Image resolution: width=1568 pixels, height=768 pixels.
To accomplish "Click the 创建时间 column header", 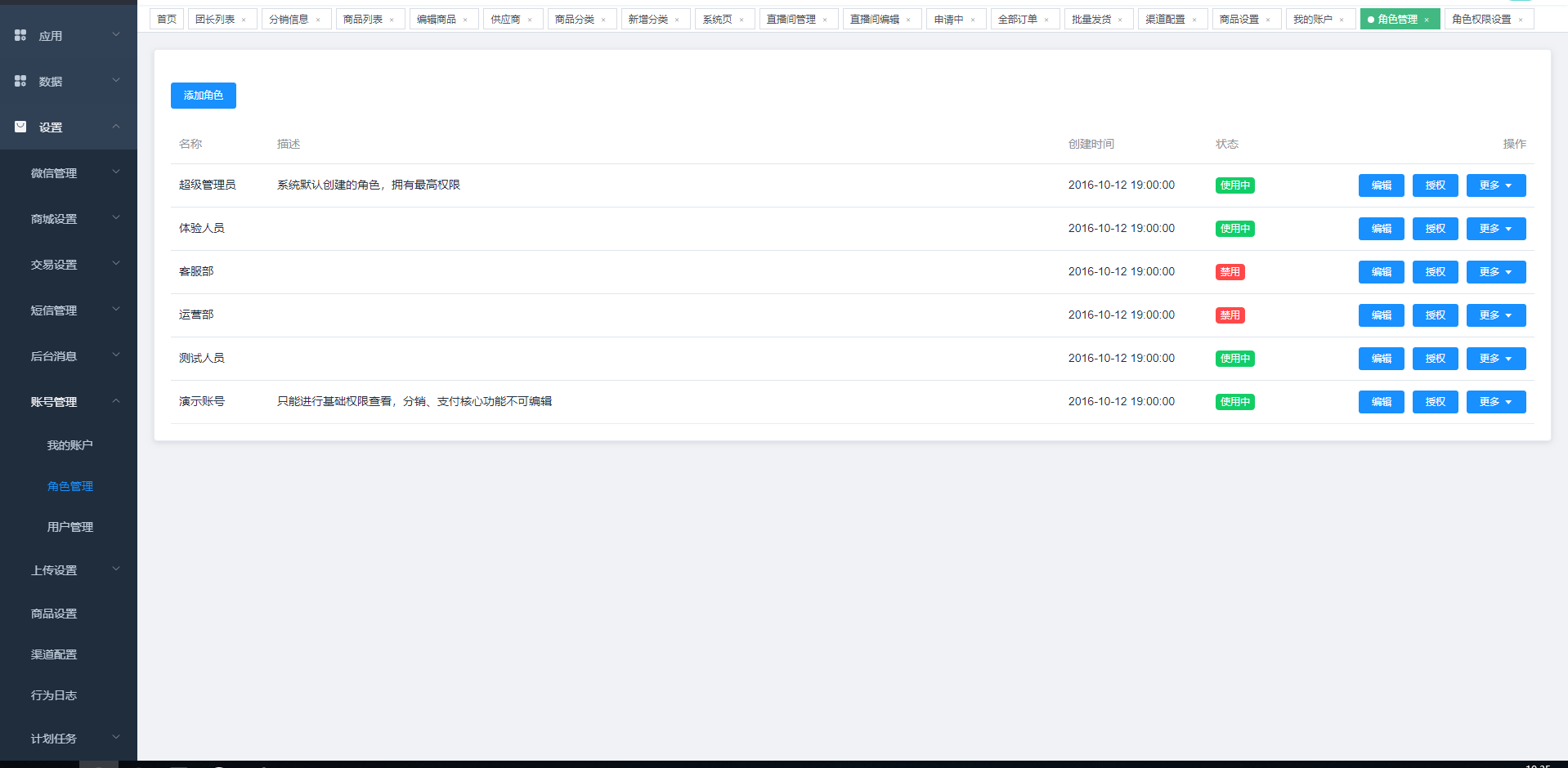I will (1091, 144).
